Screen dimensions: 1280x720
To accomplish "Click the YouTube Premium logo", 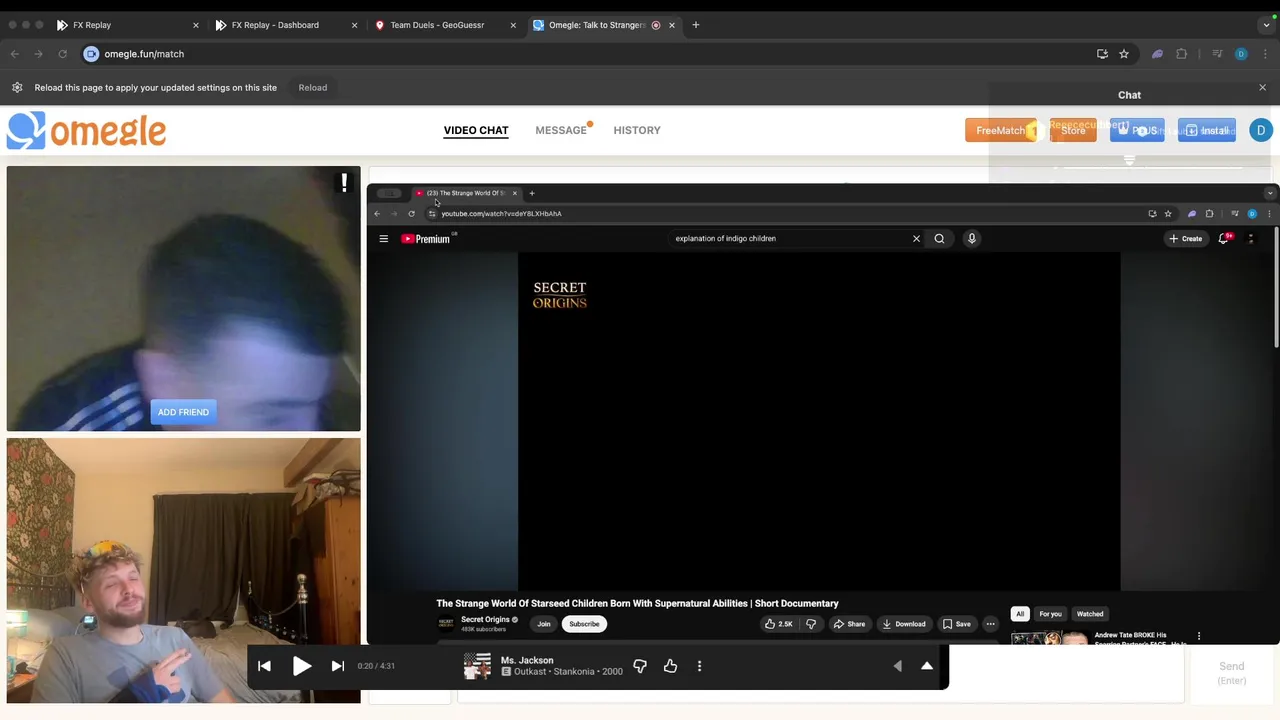I will coord(428,238).
